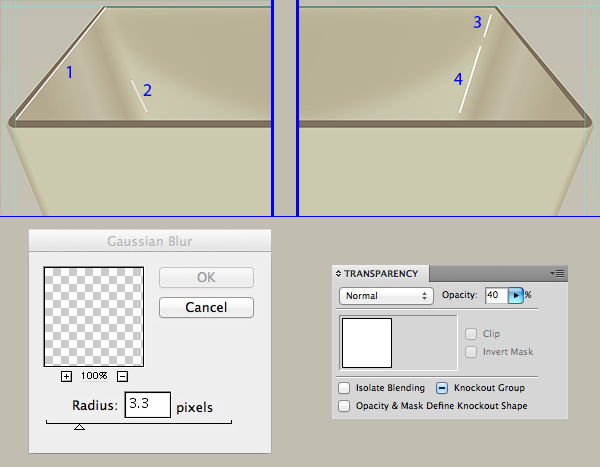The width and height of the screenshot is (600, 467).
Task: Cancel the Gaussian Blur dialog
Action: click(206, 307)
